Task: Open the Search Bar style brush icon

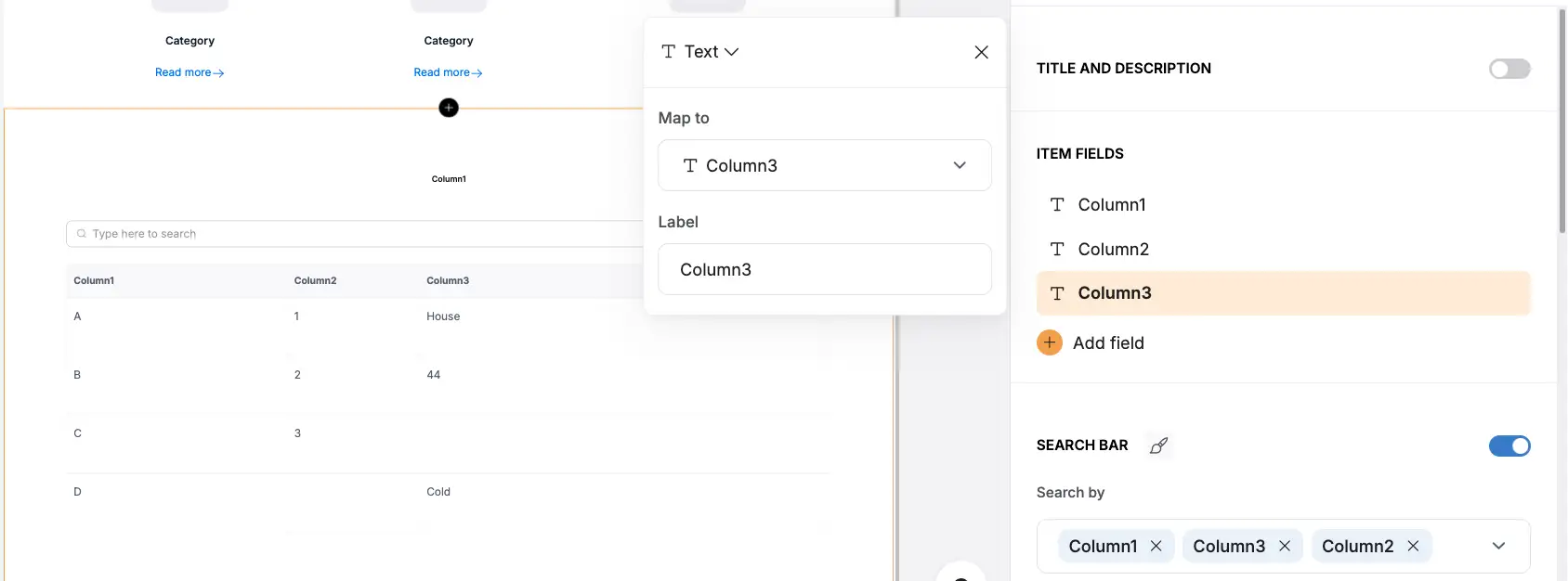Action: click(x=1158, y=445)
